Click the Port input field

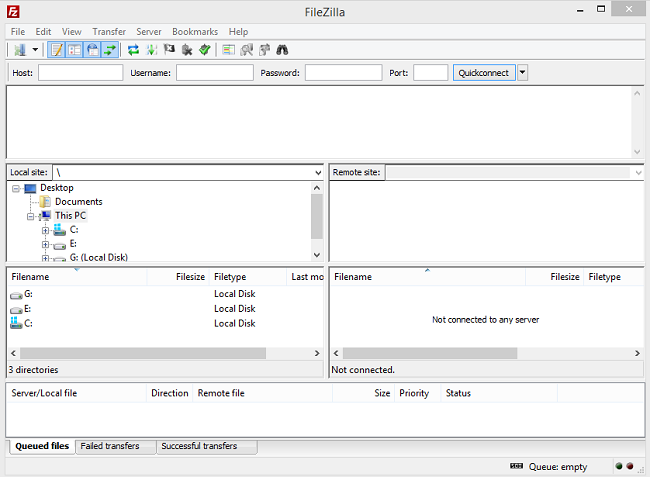[431, 73]
